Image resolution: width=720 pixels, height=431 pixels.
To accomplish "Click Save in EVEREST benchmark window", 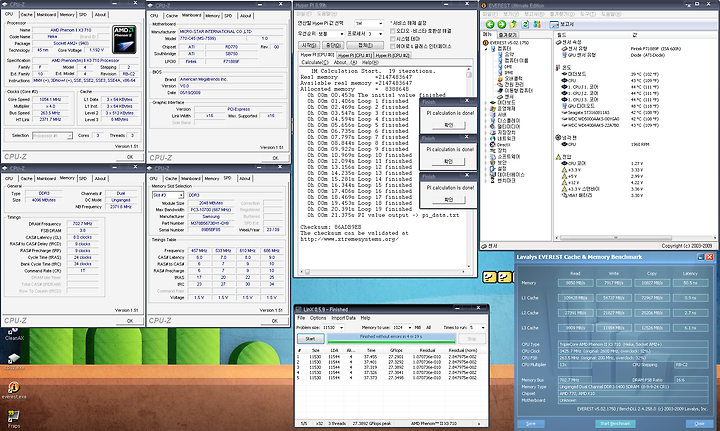I will pyautogui.click(x=531, y=423).
